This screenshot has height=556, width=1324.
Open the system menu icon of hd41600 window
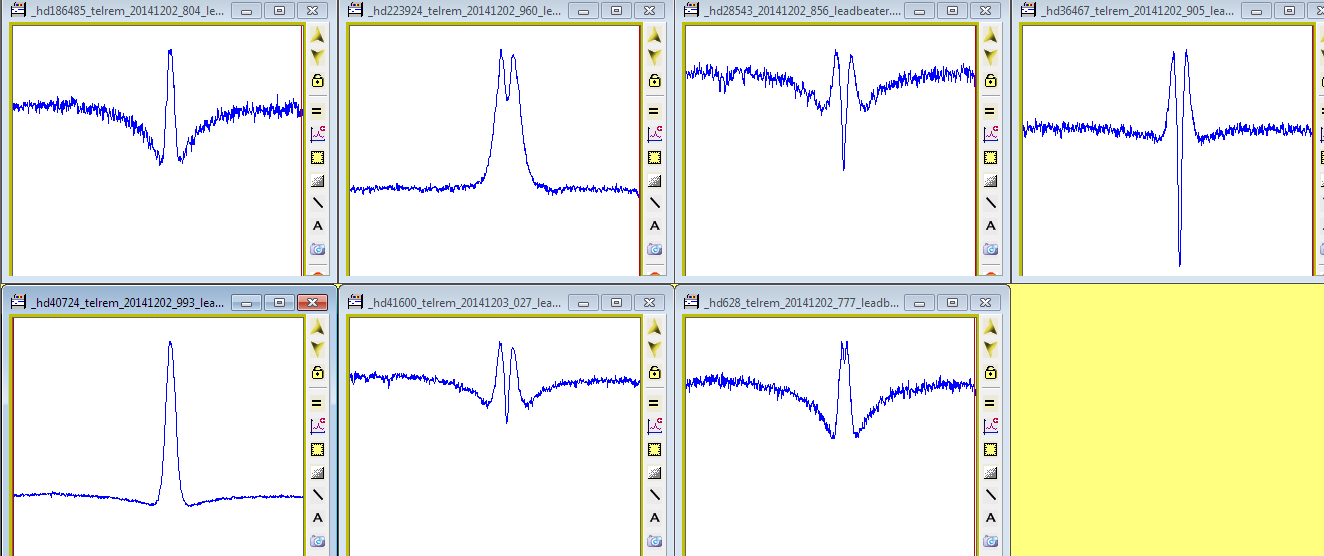354,303
